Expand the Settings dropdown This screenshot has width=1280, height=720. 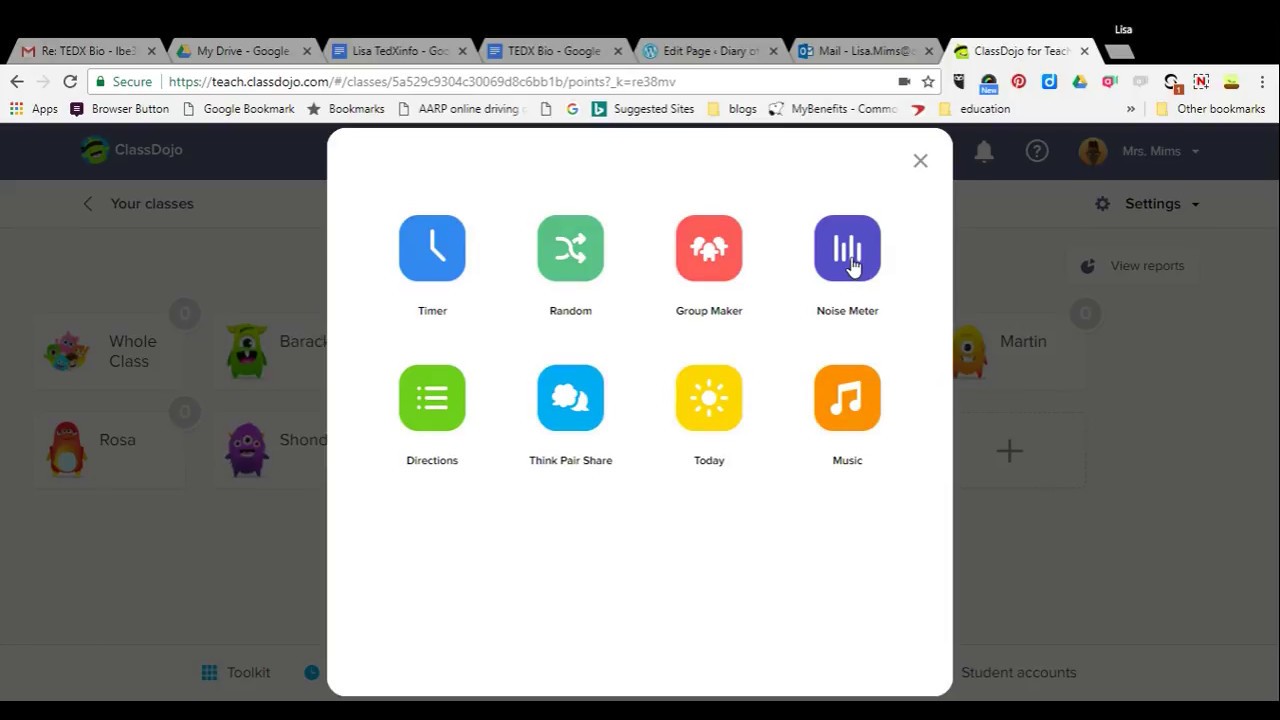click(1161, 204)
